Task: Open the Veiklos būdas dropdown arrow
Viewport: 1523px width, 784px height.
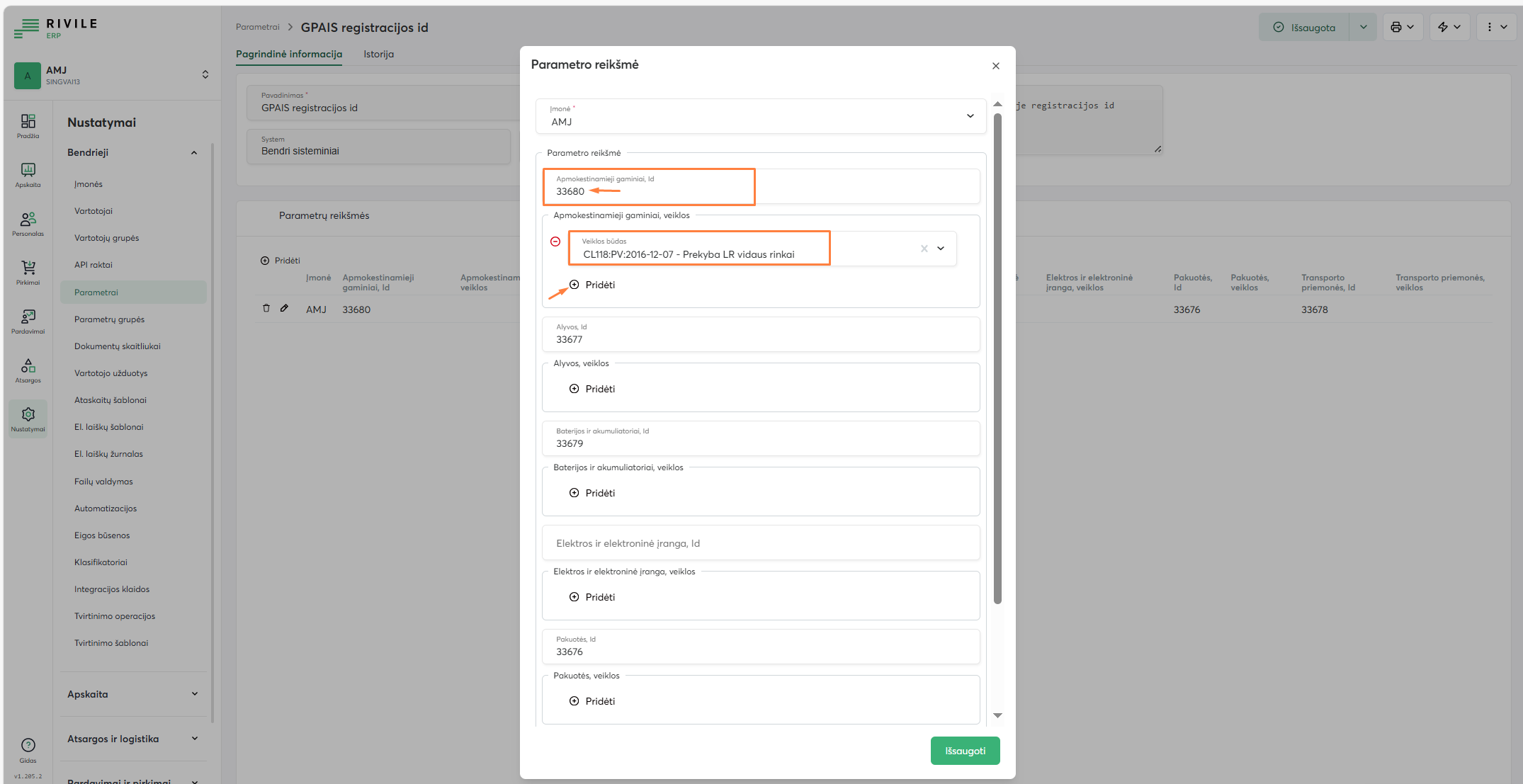Action: [x=941, y=249]
